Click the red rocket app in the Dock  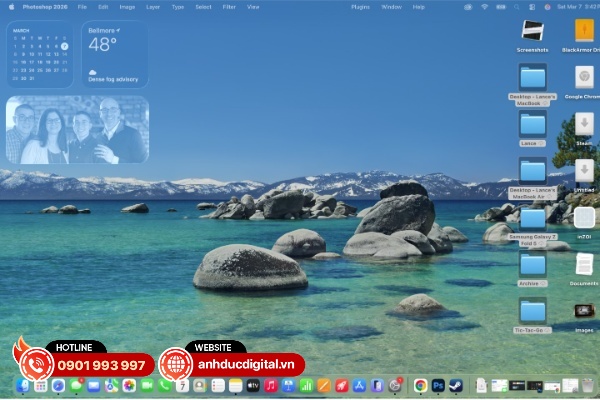(x=341, y=386)
